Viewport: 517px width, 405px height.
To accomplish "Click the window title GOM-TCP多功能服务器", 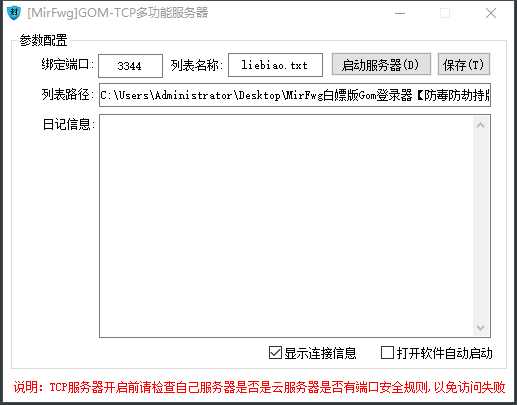I will coord(118,13).
